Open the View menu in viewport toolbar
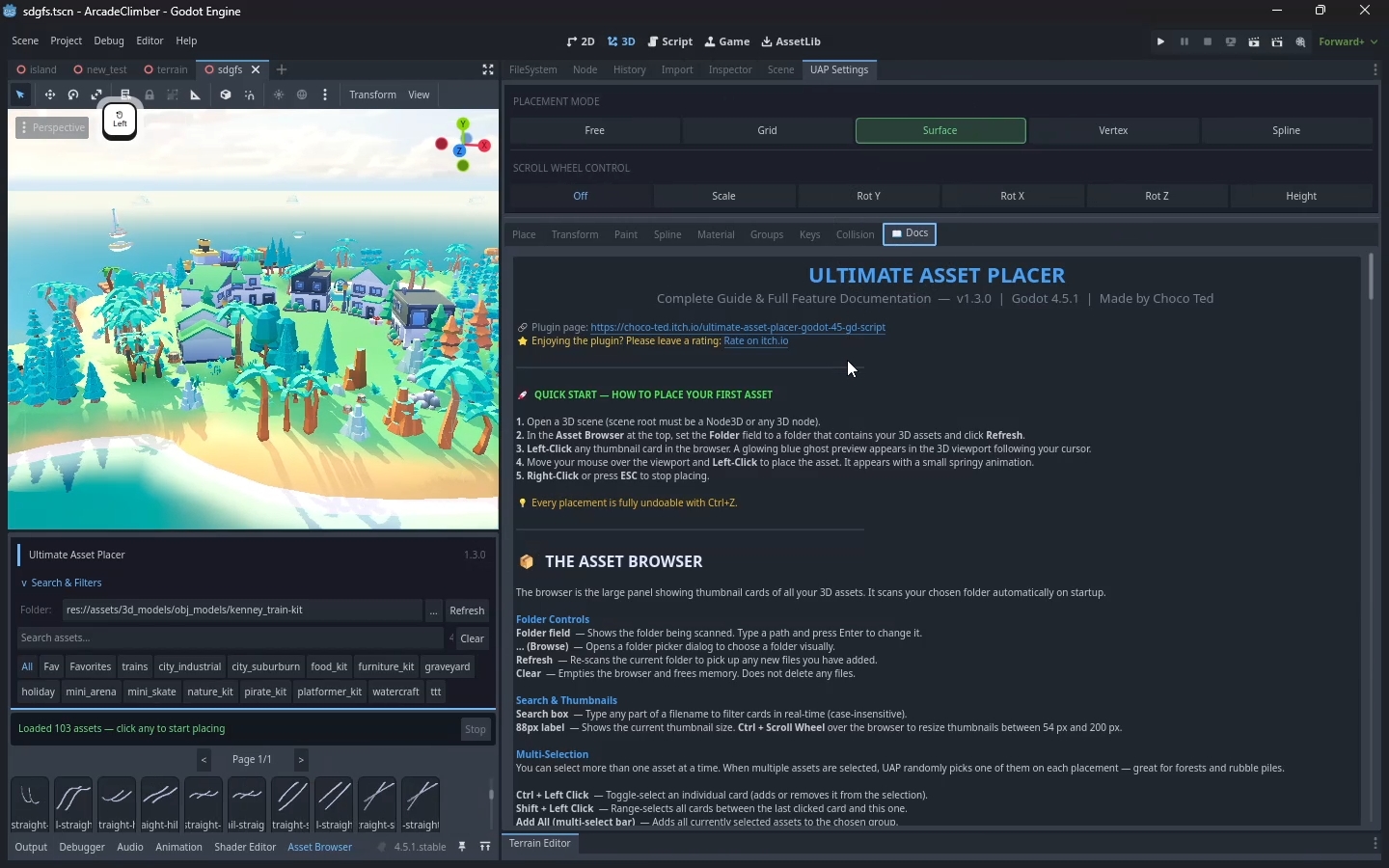 (420, 95)
